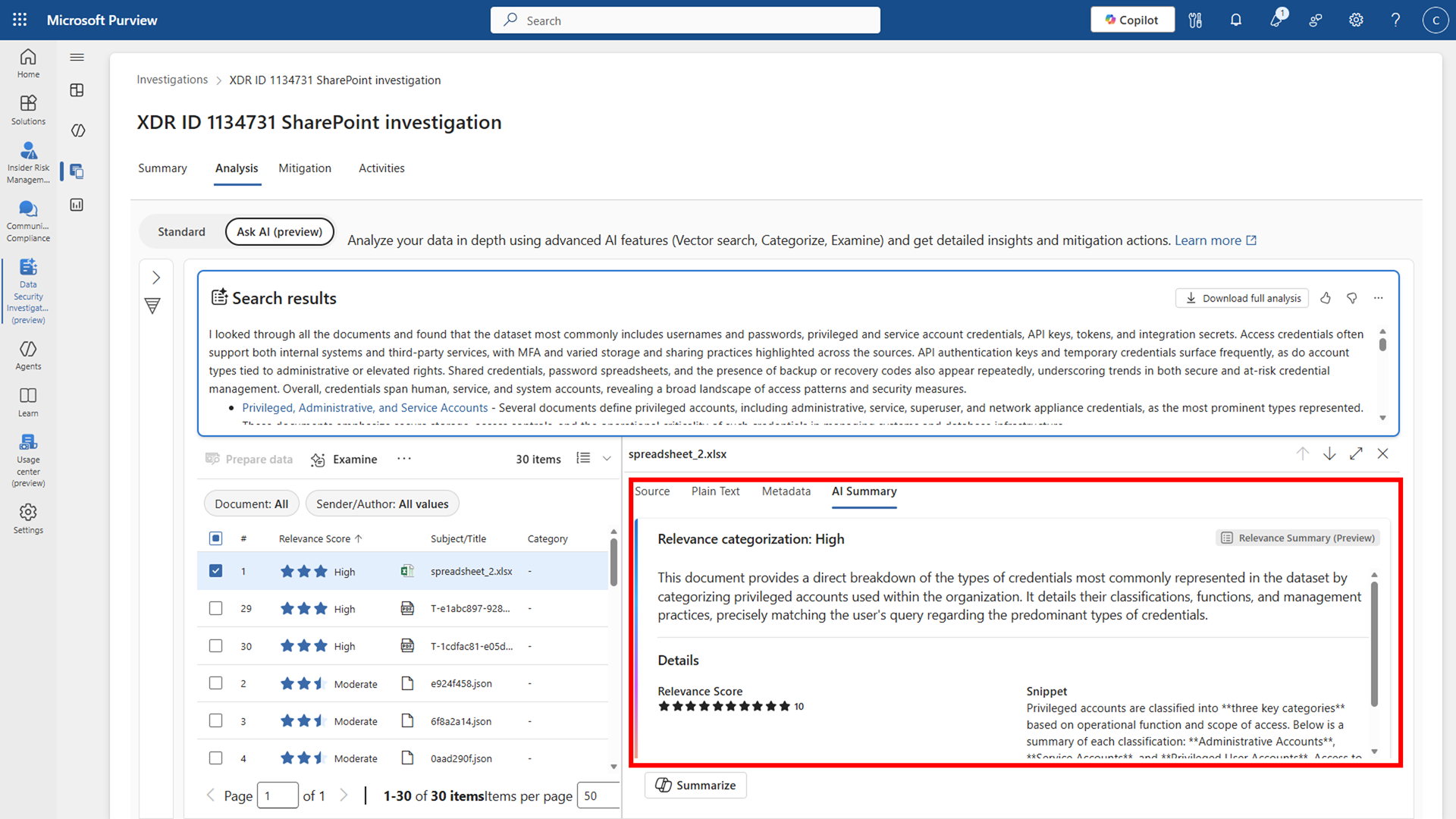Check the e924f458.json row checkbox

coord(215,683)
